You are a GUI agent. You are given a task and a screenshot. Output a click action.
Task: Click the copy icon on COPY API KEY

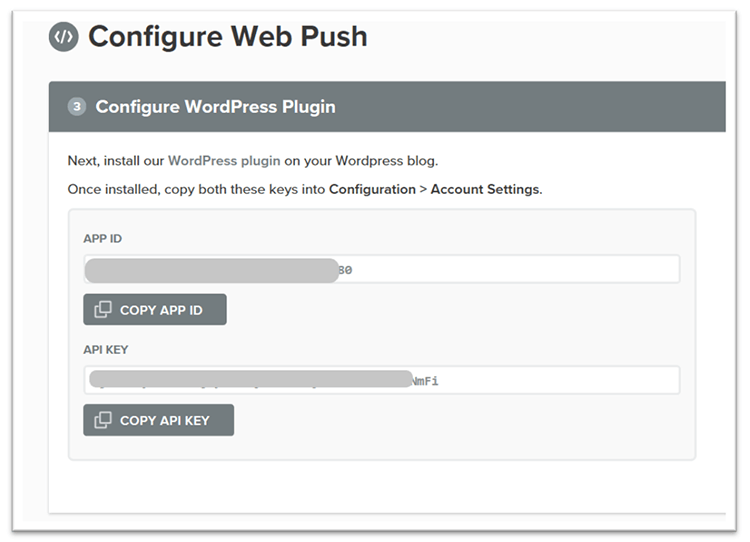coord(103,420)
